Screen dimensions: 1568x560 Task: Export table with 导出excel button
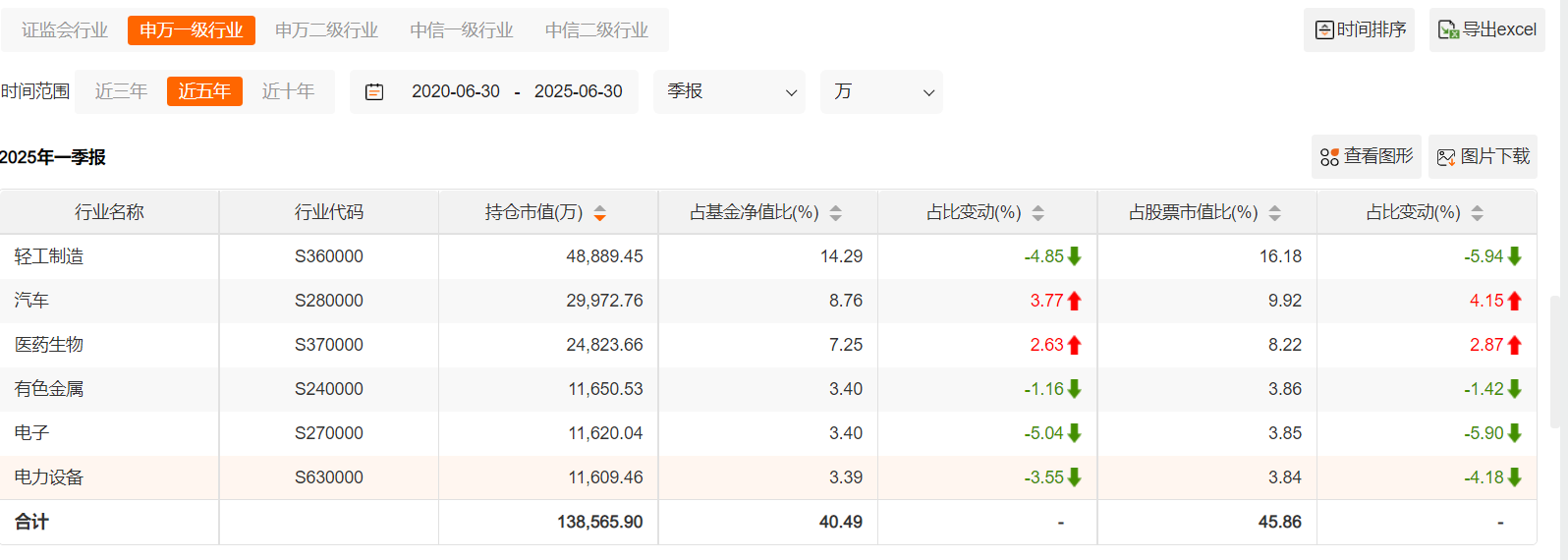point(1486,29)
